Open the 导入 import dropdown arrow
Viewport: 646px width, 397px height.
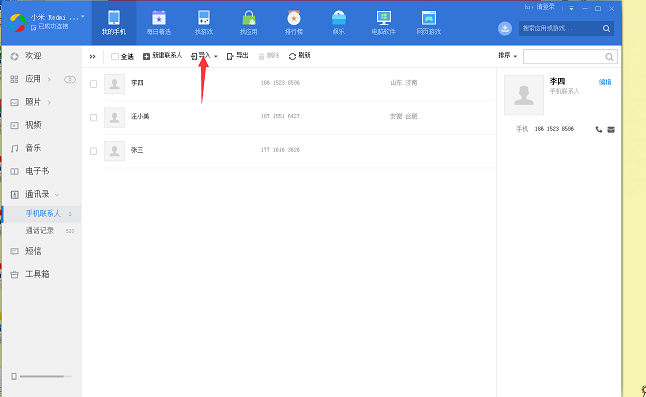pyautogui.click(x=215, y=56)
